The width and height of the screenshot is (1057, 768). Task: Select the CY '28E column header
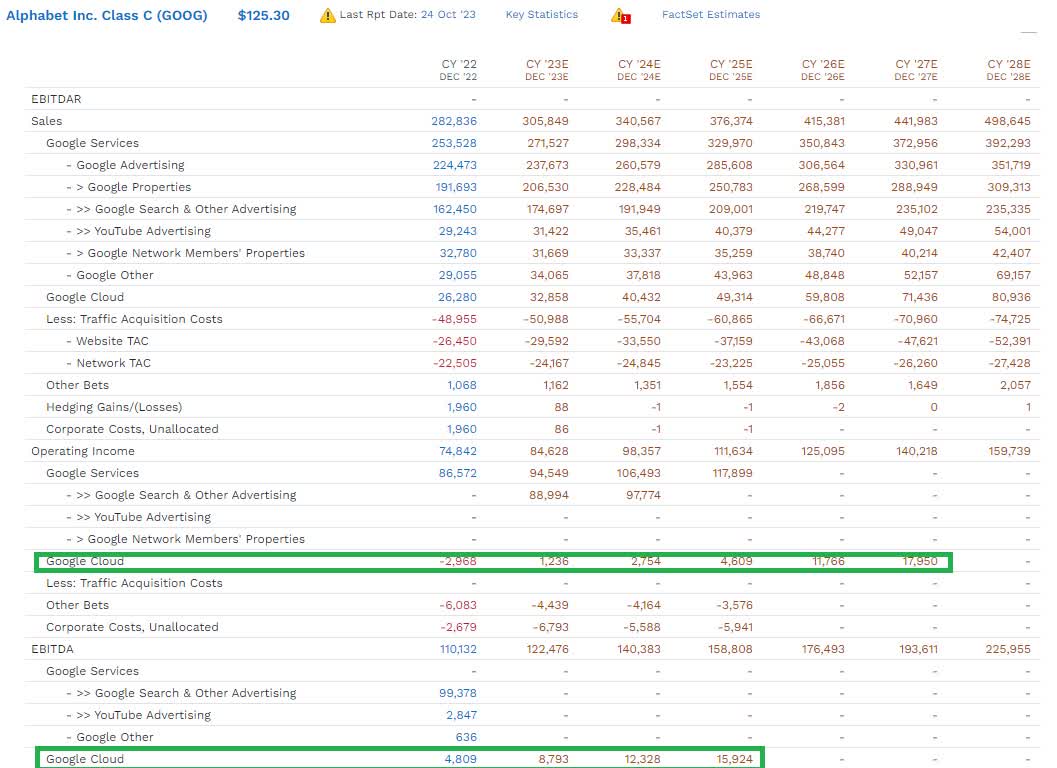[x=1009, y=70]
